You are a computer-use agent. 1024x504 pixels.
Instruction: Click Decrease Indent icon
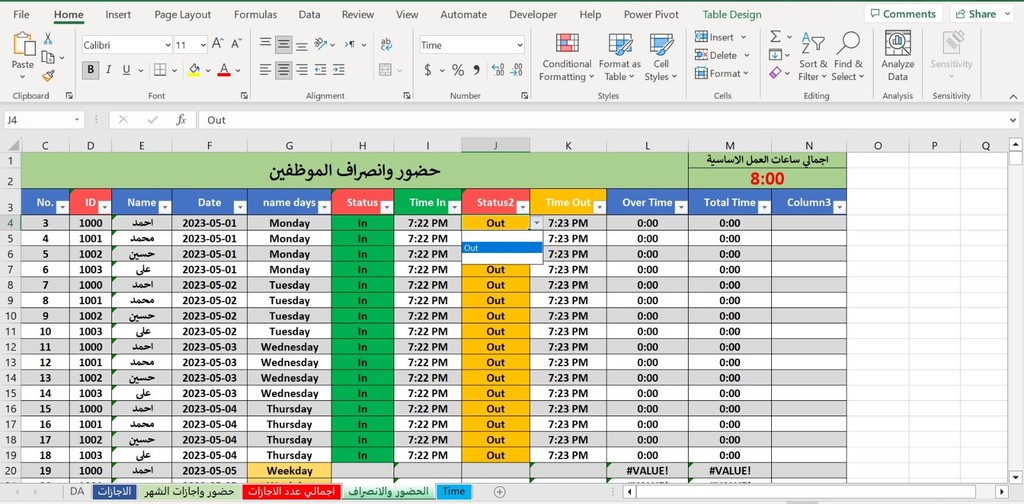[320, 69]
